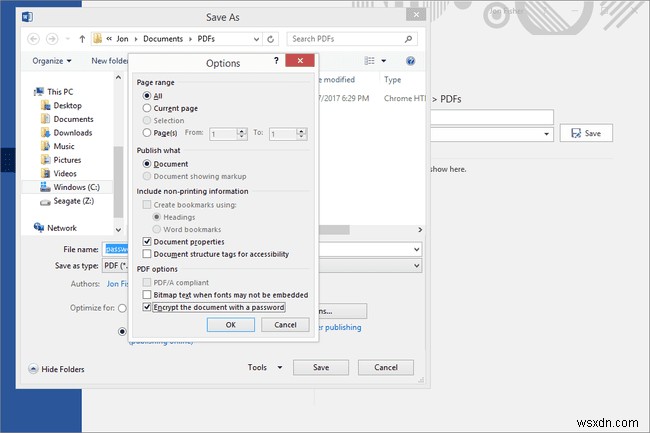Image resolution: width=650 pixels, height=433 pixels.
Task: Select the All page range option
Action: [147, 96]
